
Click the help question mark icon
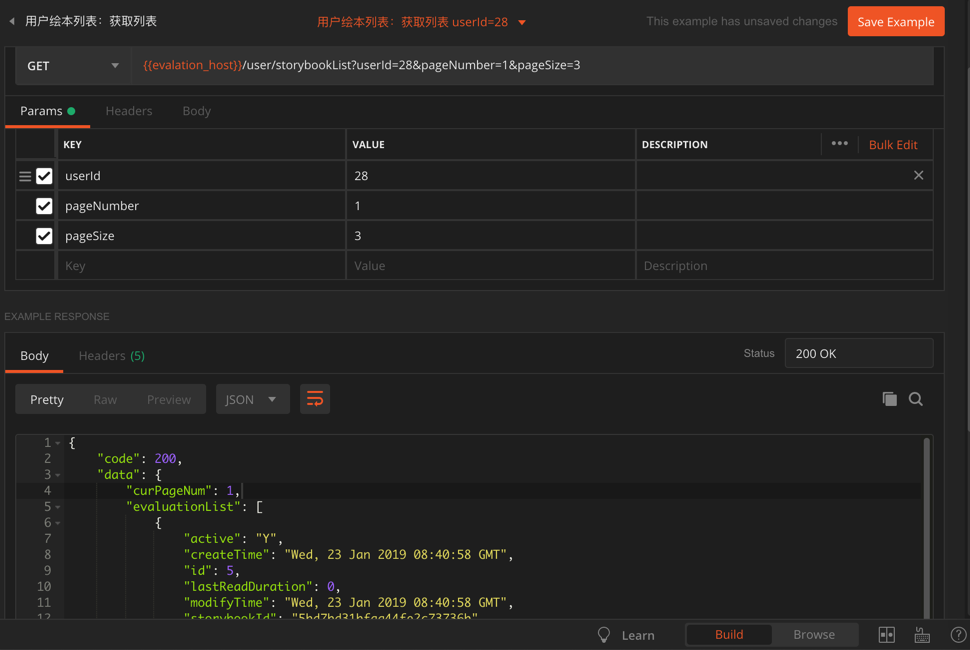coord(957,635)
